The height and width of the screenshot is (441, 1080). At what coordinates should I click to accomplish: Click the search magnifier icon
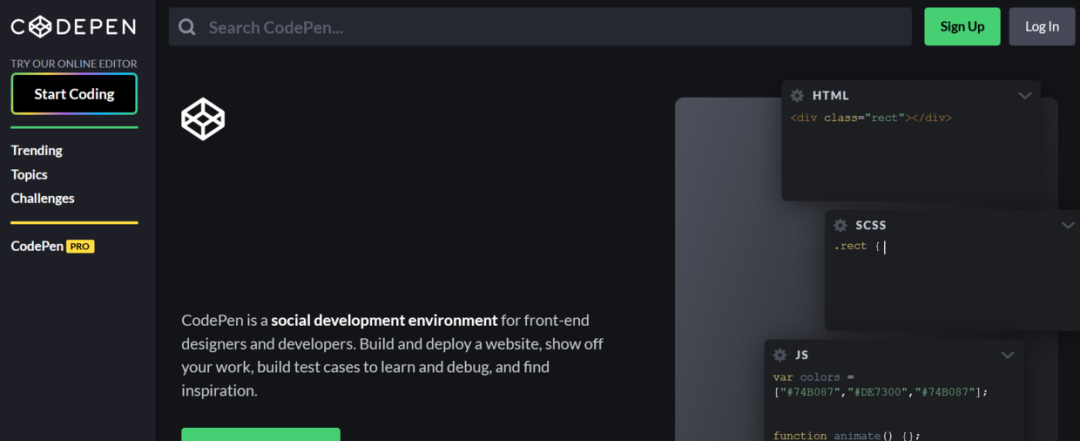[187, 27]
